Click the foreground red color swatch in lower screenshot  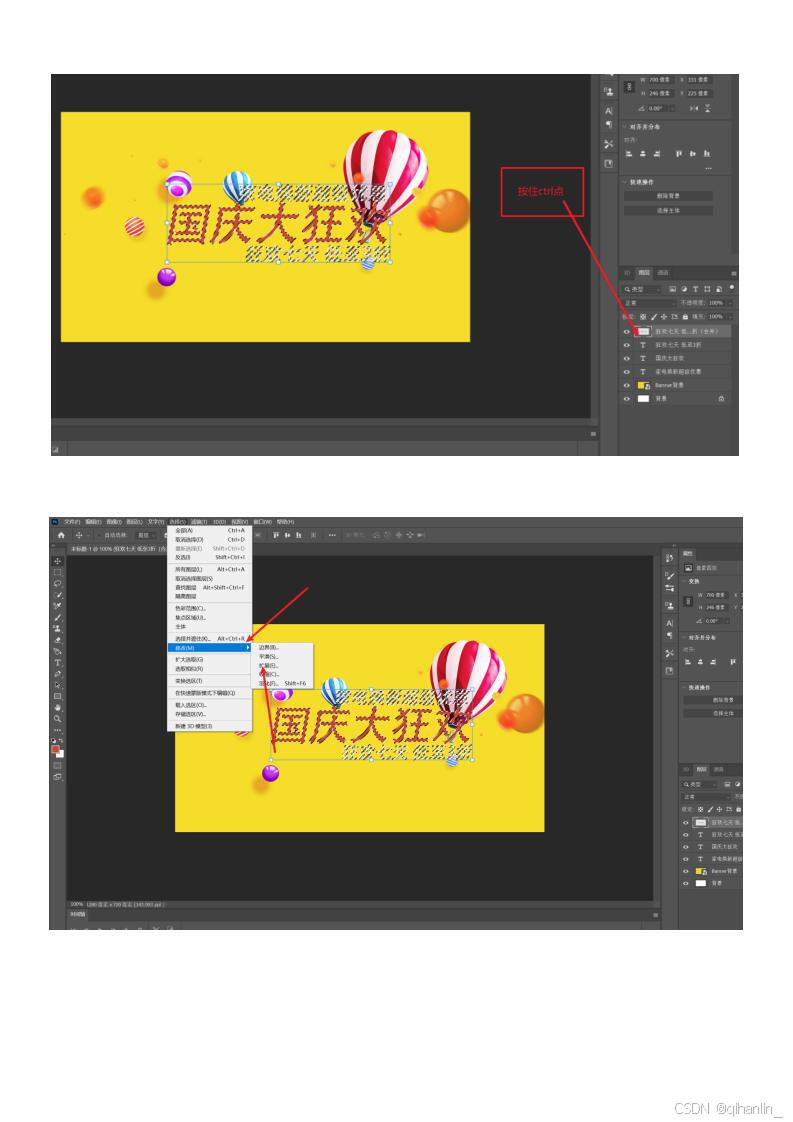55,748
